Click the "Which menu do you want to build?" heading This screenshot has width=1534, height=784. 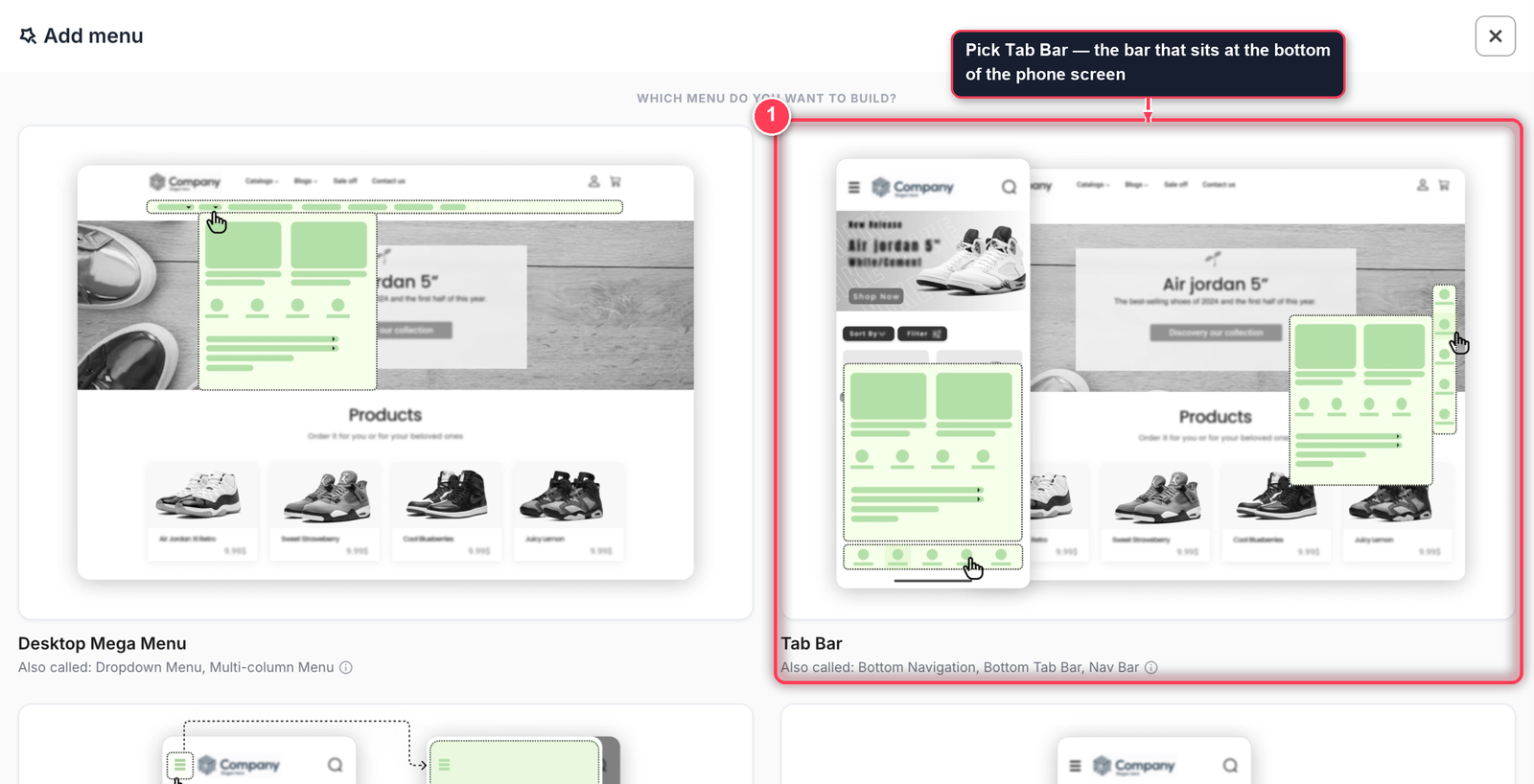point(767,99)
